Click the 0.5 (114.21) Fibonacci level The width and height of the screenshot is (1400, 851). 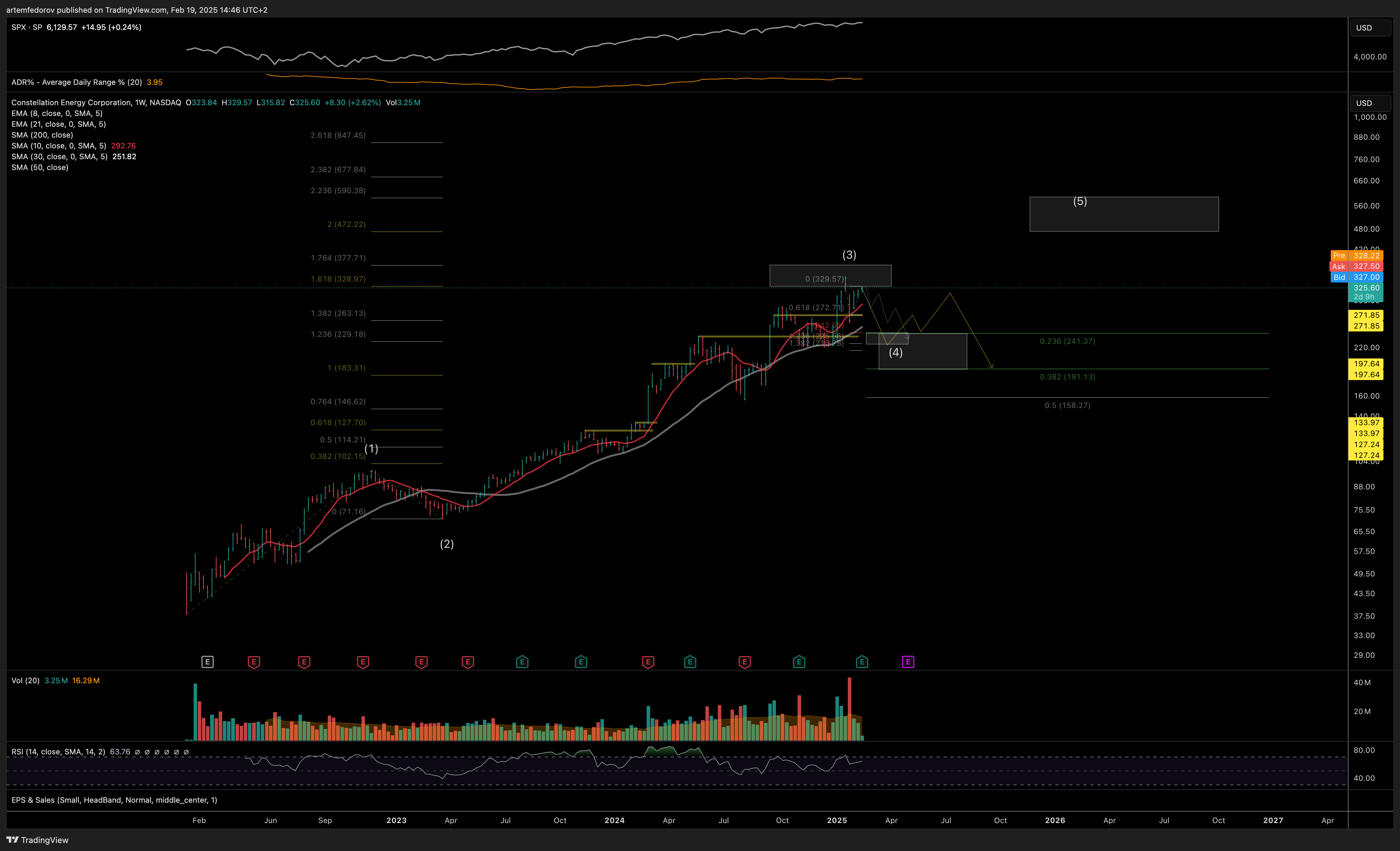click(x=343, y=440)
